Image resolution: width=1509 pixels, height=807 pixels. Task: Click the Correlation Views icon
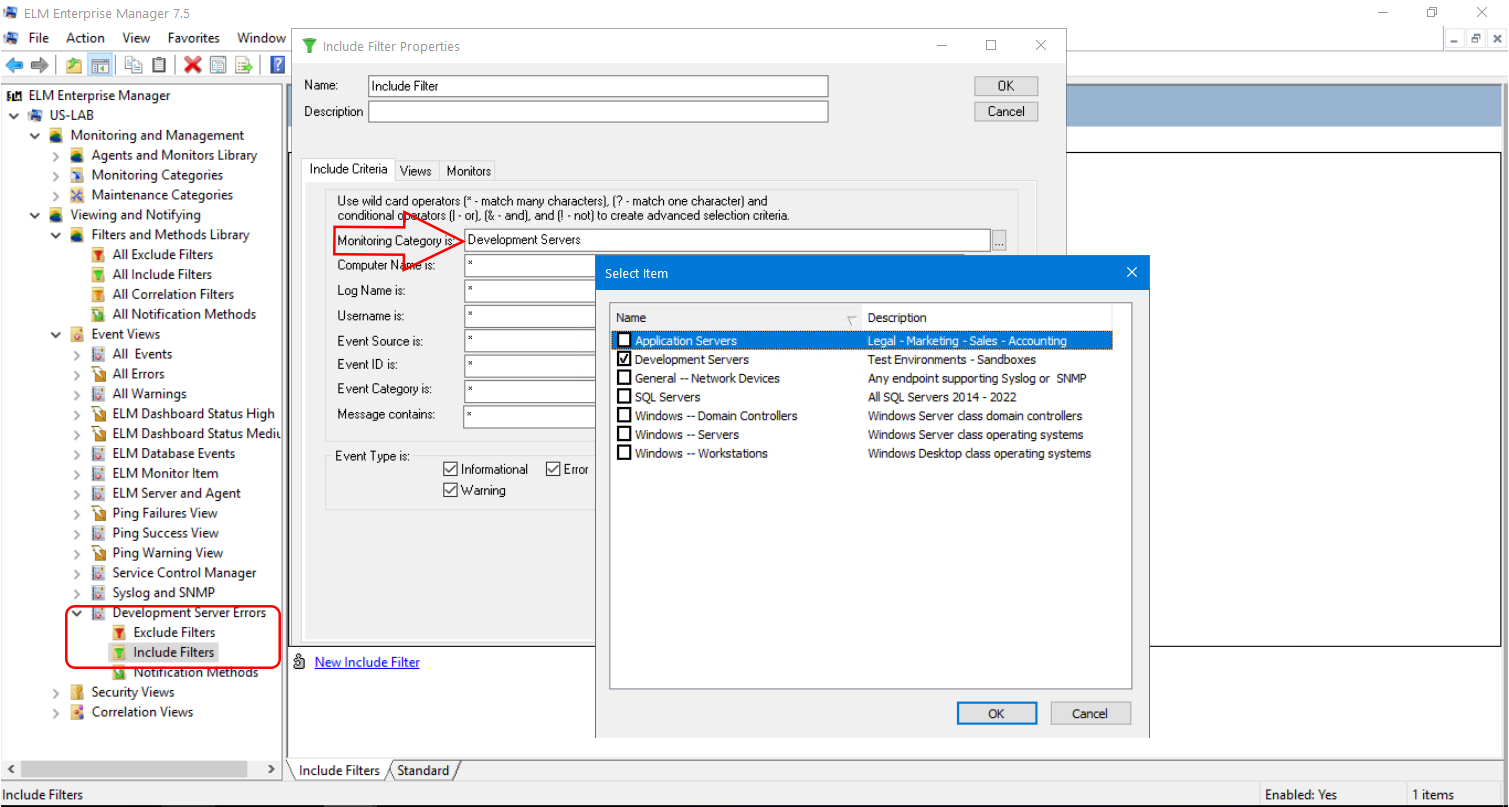coord(78,712)
